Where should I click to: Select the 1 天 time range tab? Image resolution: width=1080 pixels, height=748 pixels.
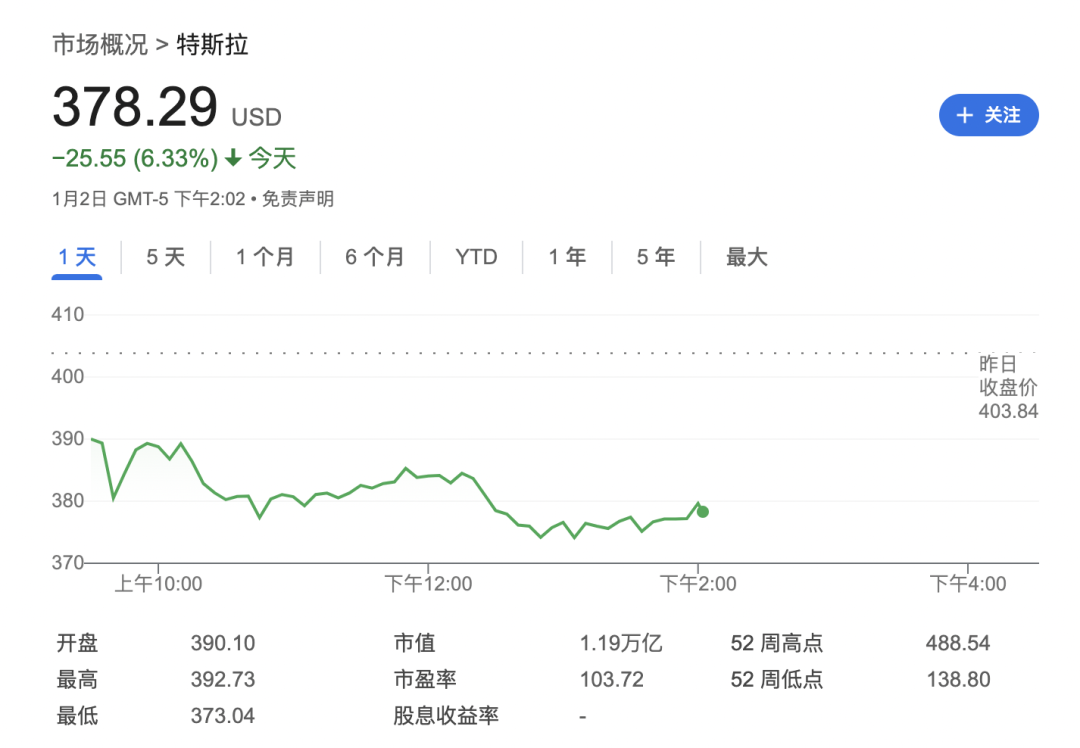77,257
